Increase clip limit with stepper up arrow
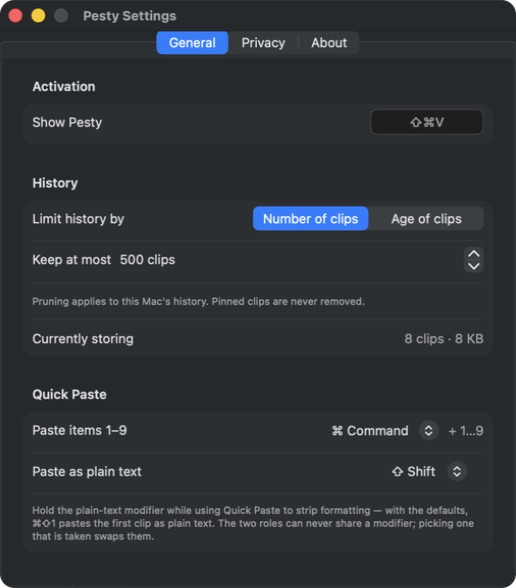This screenshot has width=516, height=588. tap(474, 254)
